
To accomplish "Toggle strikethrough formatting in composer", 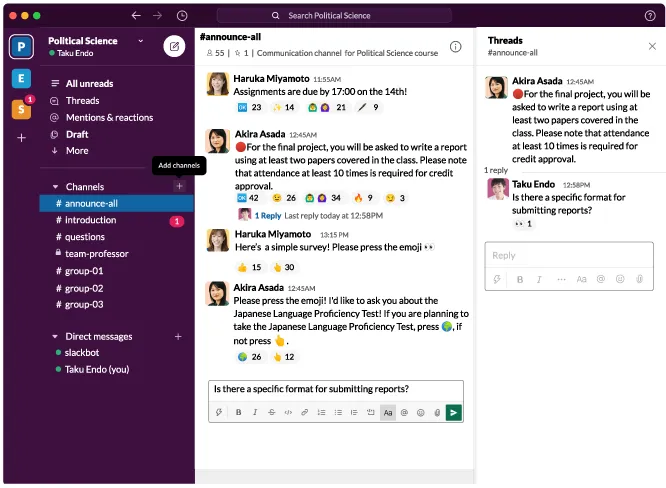I will point(272,412).
